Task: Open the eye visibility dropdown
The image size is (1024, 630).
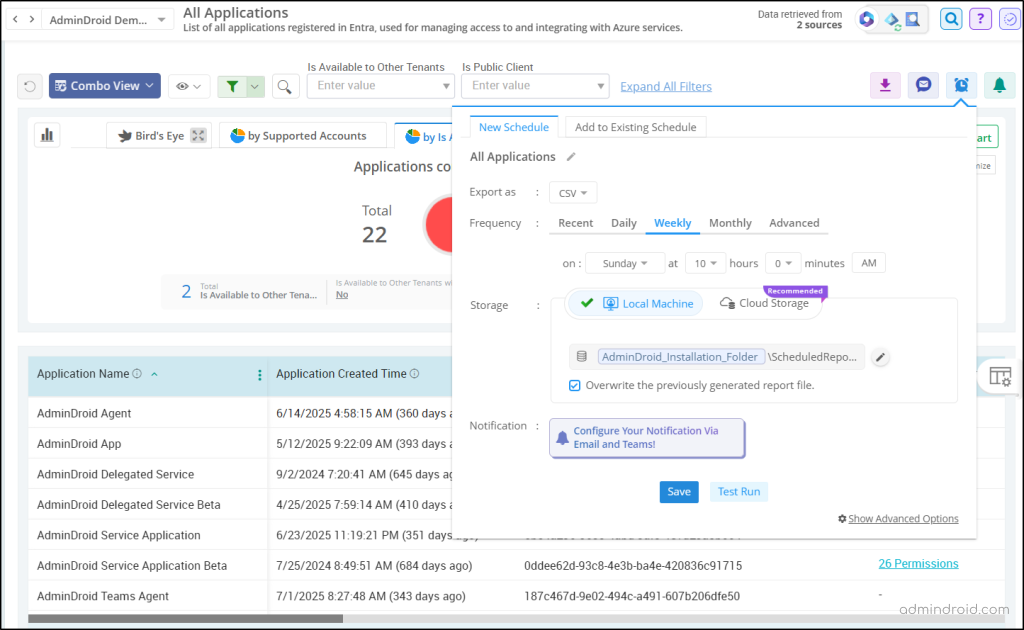Action: click(x=188, y=86)
